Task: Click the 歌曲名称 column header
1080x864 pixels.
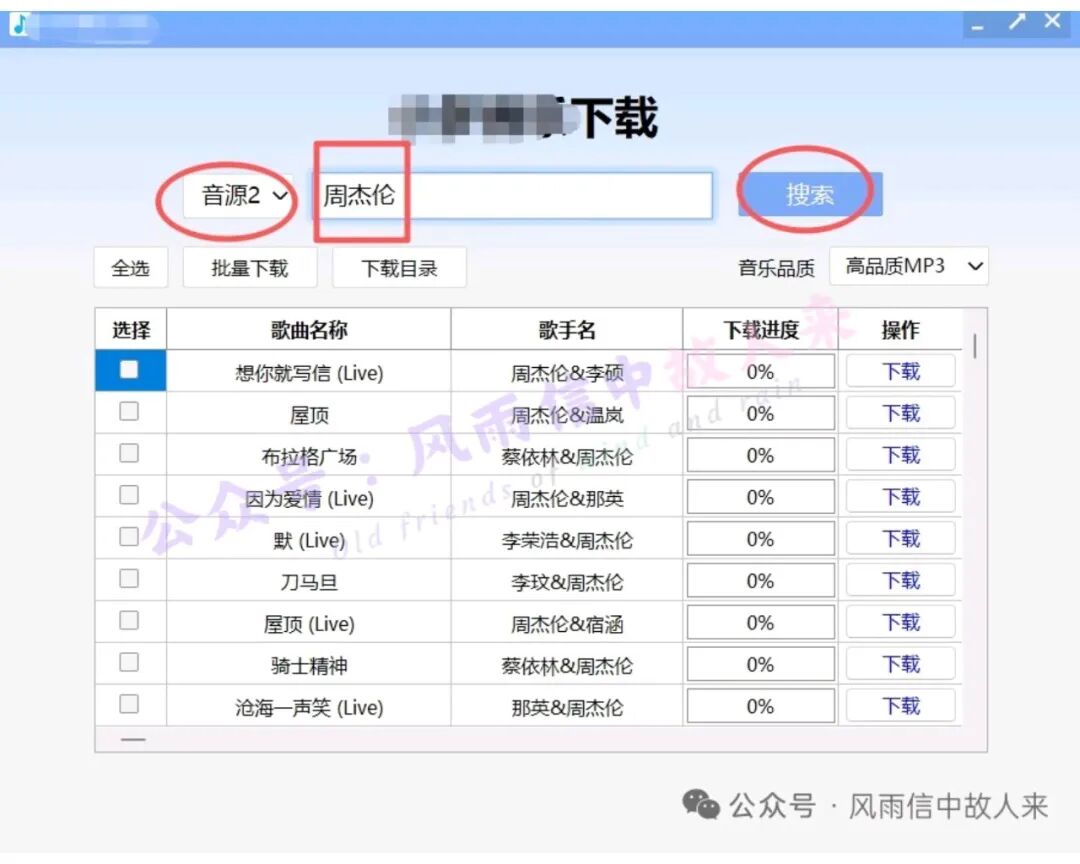Action: pyautogui.click(x=309, y=329)
